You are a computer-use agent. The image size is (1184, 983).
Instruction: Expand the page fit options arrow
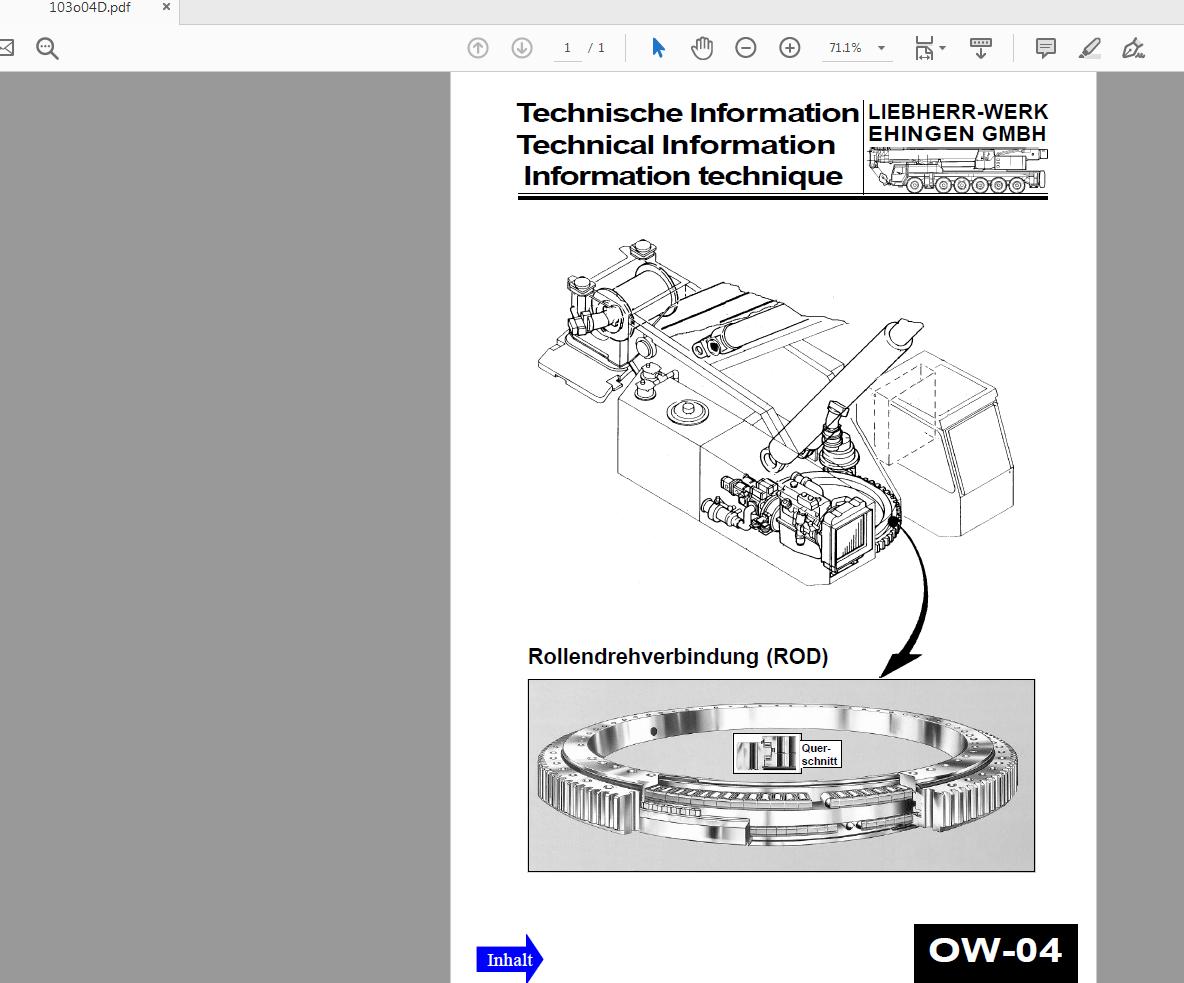942,48
